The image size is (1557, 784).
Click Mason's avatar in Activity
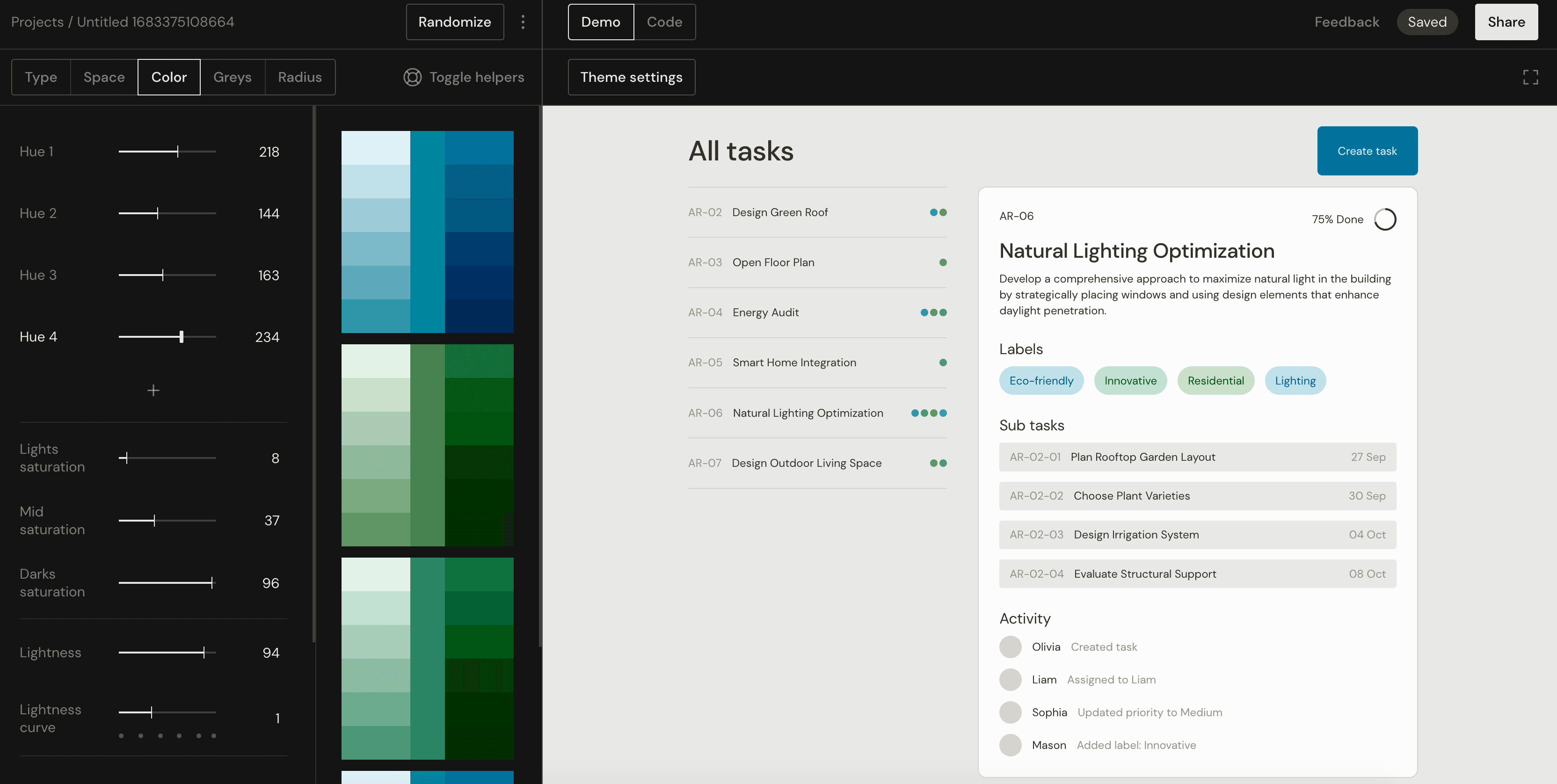click(1010, 745)
